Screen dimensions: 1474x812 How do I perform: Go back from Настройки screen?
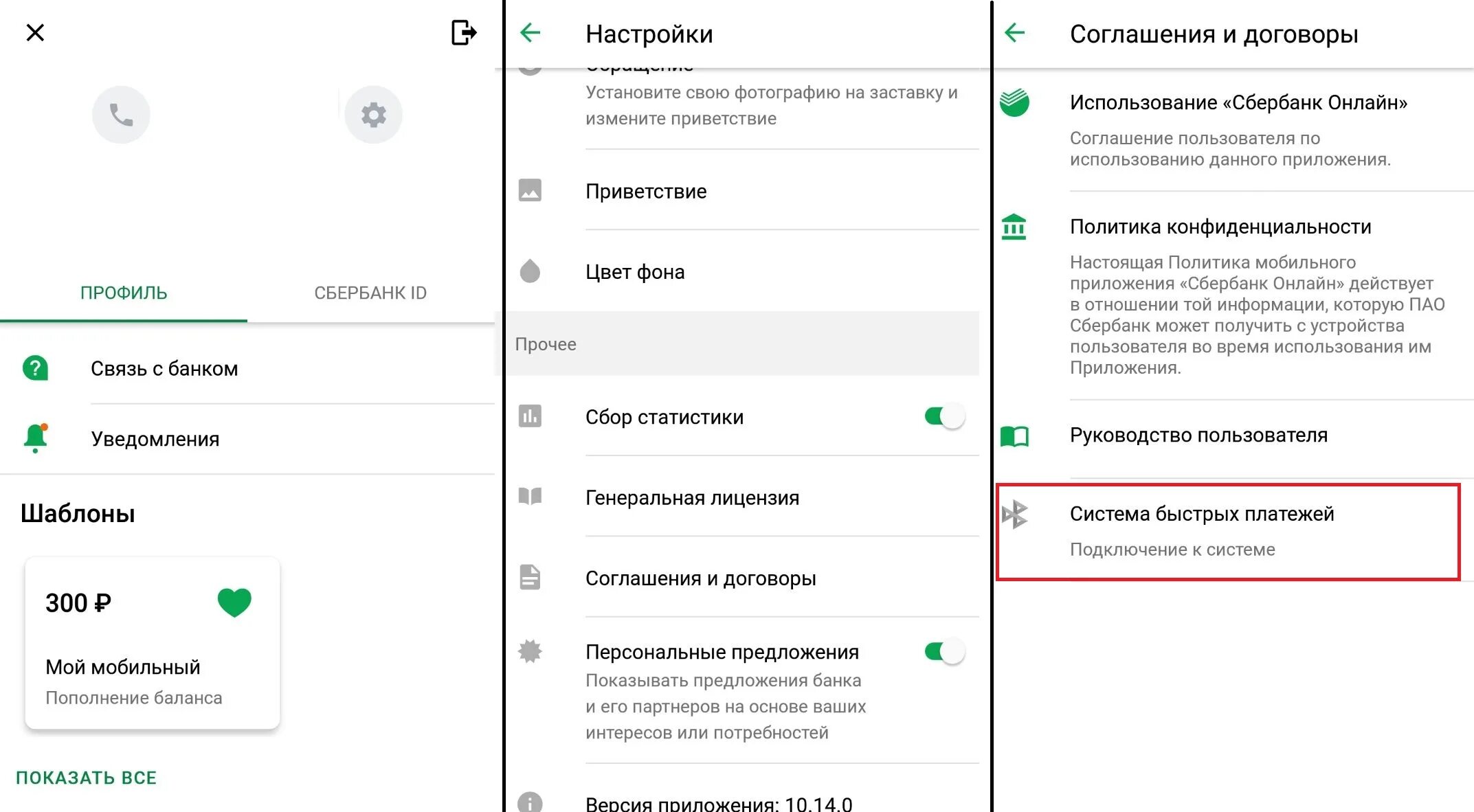(531, 33)
